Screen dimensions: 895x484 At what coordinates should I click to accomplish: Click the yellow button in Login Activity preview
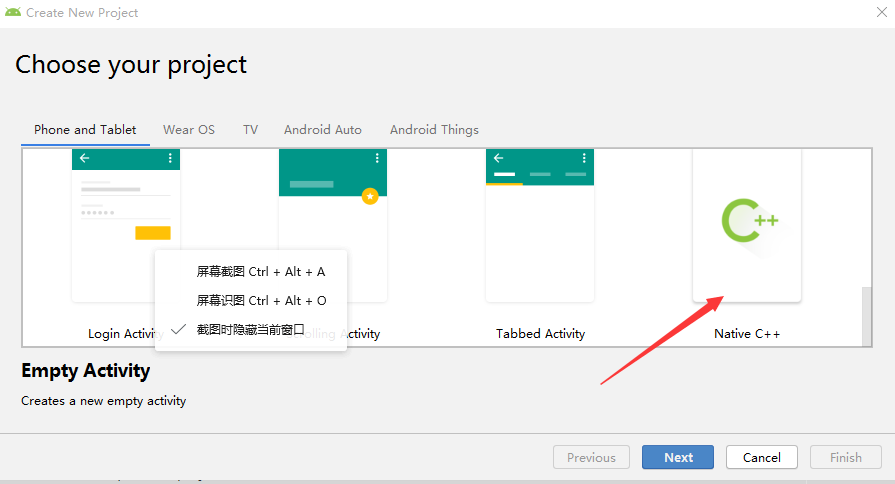point(152,233)
